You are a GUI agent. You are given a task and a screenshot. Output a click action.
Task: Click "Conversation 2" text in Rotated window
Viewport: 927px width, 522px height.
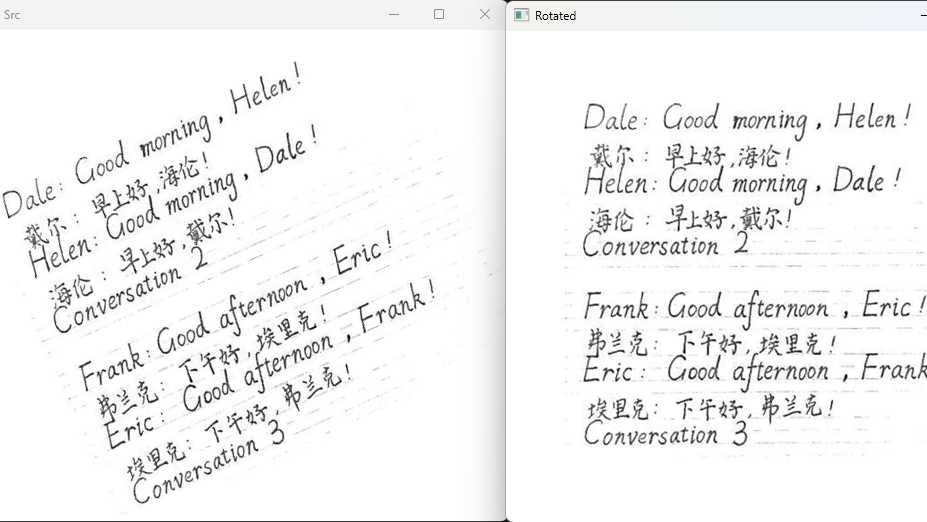tap(666, 245)
